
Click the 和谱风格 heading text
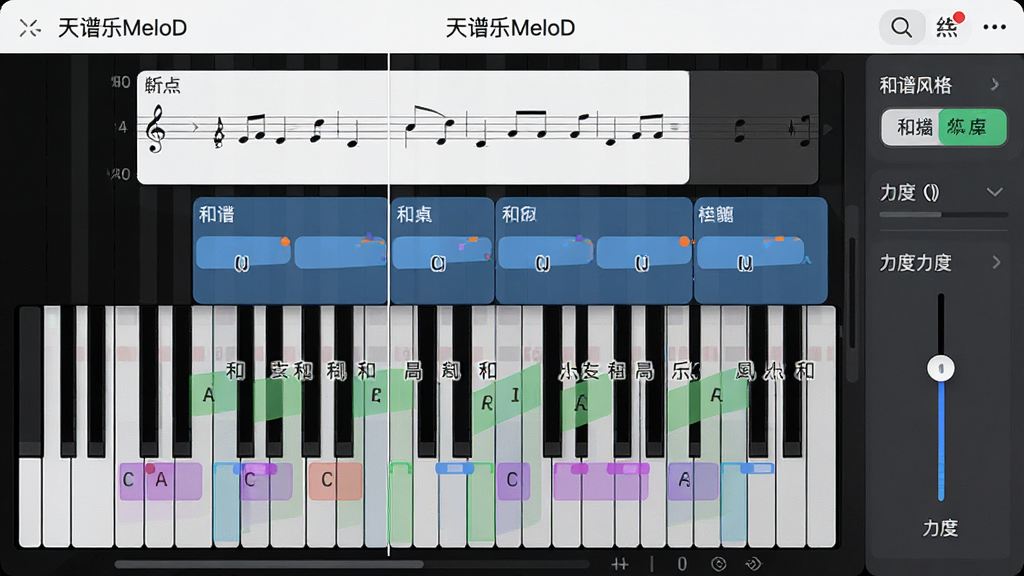click(x=916, y=86)
